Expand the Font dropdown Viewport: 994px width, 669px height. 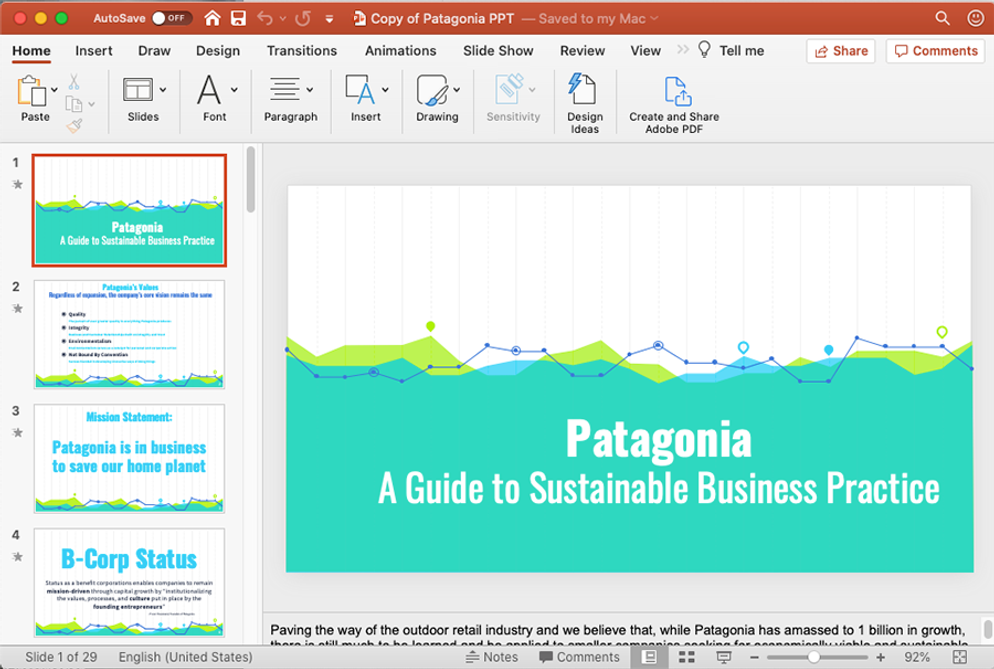point(234,90)
